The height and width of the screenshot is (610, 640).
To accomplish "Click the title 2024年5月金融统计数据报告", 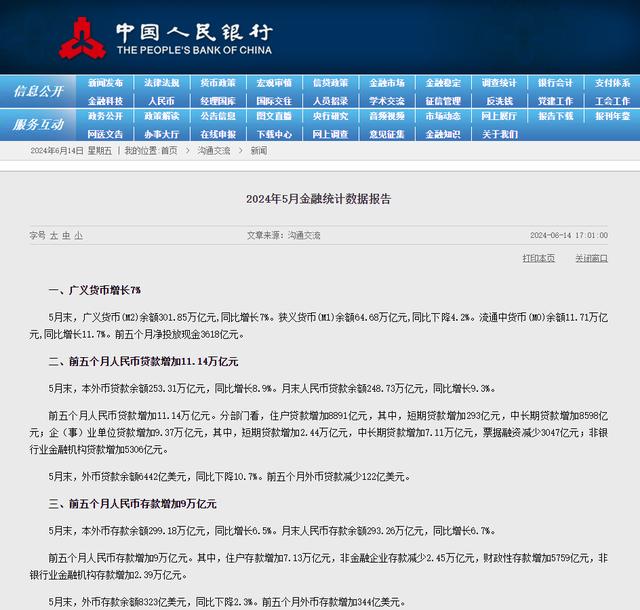I will tap(318, 199).
